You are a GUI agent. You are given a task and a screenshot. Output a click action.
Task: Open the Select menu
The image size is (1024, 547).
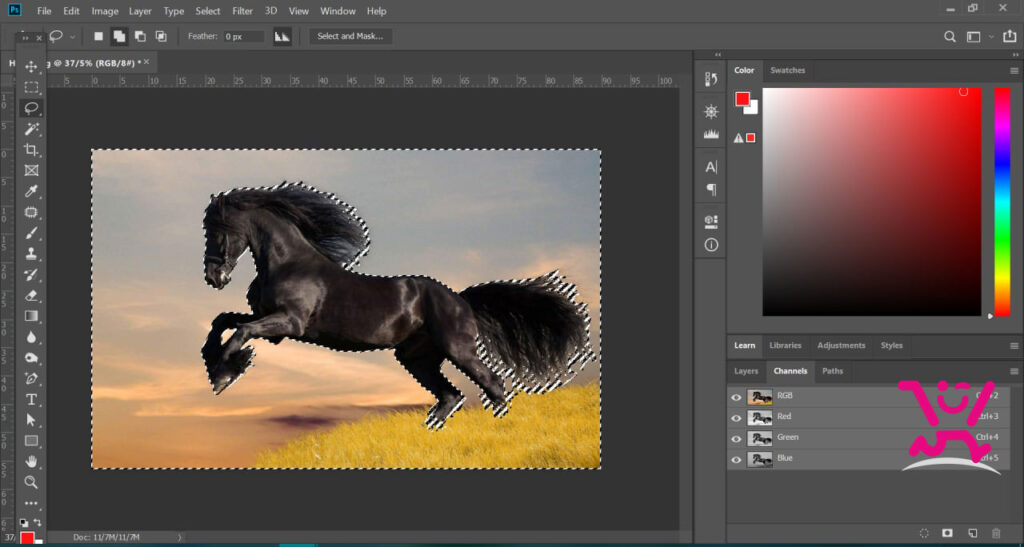(x=208, y=11)
